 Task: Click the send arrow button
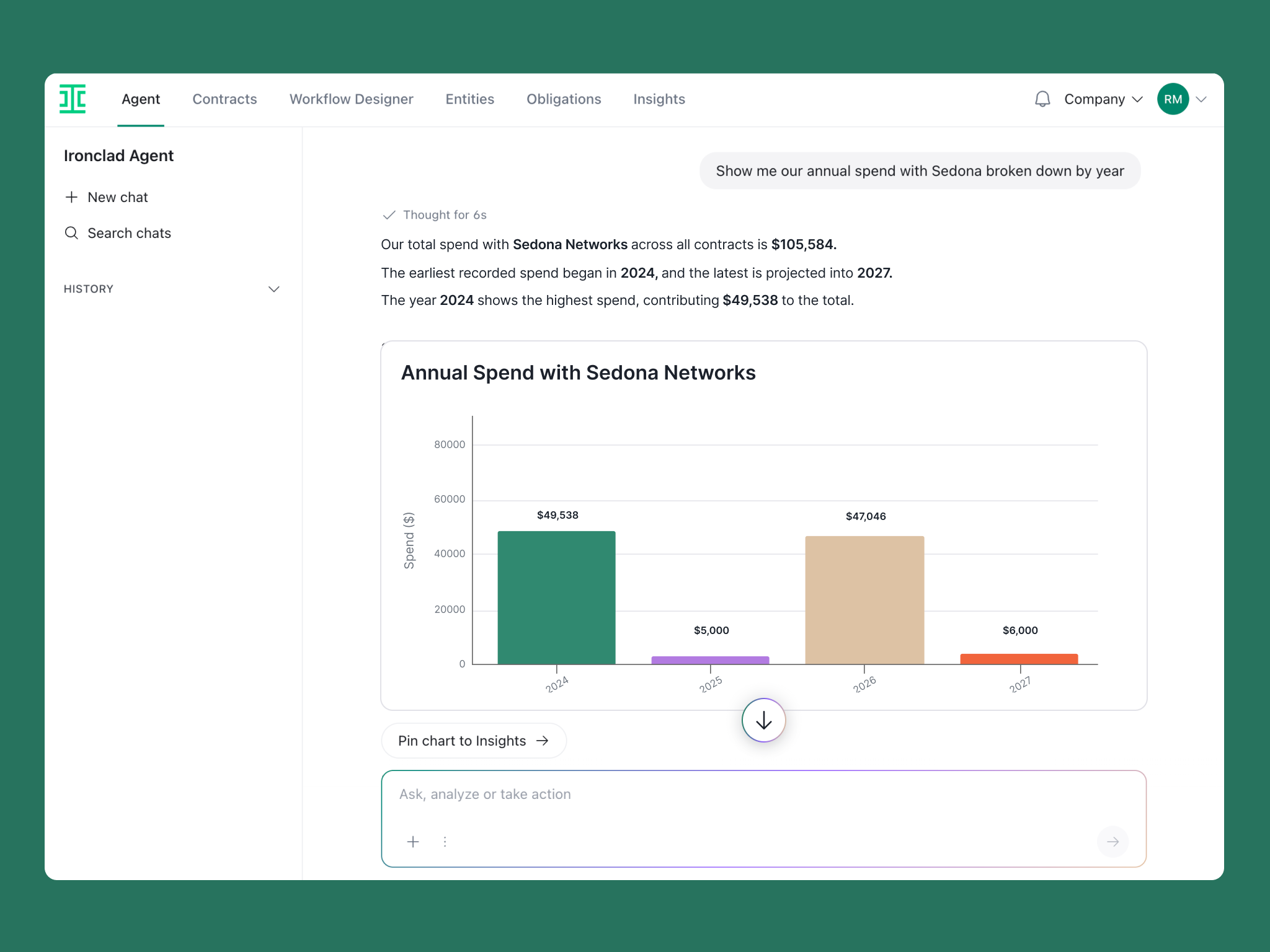1112,842
